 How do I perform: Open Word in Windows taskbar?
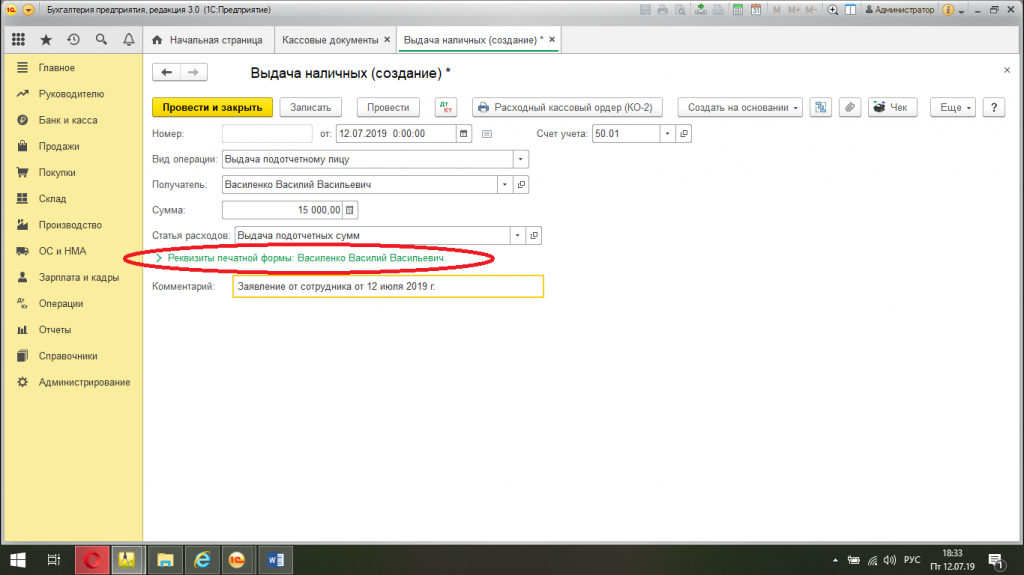(x=276, y=560)
